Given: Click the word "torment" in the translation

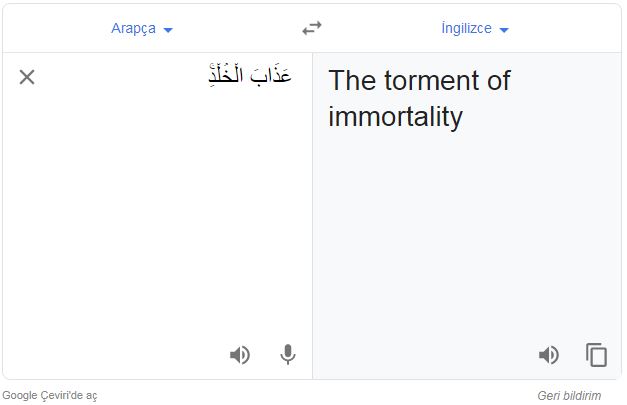Looking at the screenshot, I should point(429,81).
